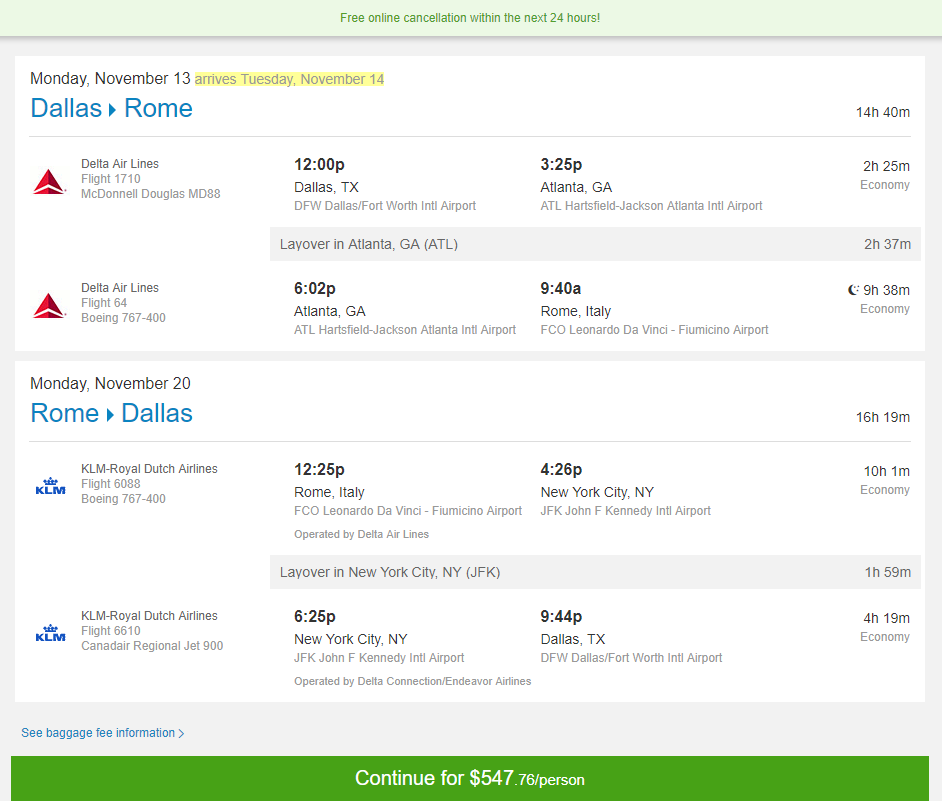This screenshot has height=804, width=942.
Task: Open See baggage fee information link
Action: [103, 733]
